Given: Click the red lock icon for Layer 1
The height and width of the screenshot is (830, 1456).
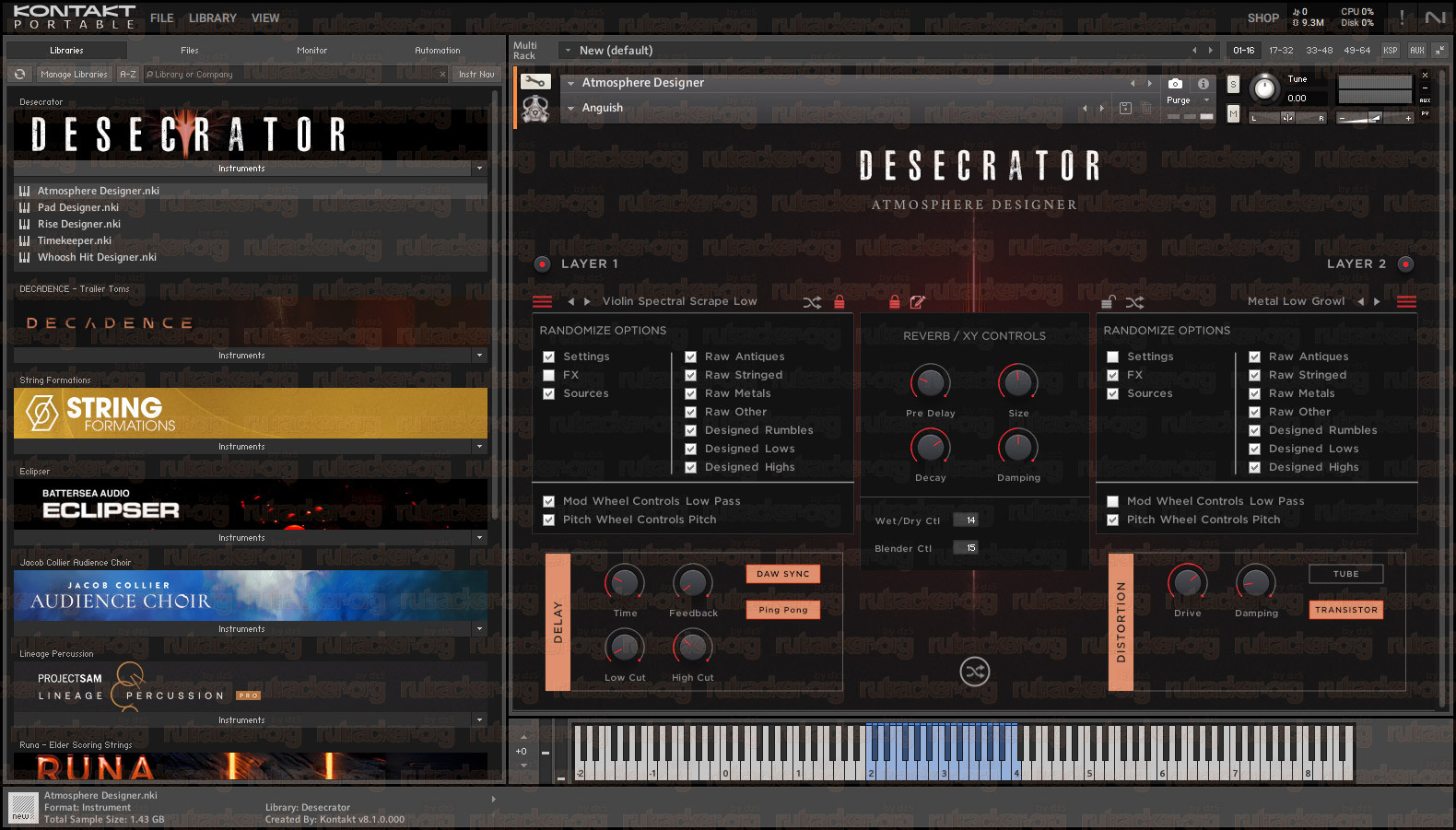Looking at the screenshot, I should [x=839, y=301].
